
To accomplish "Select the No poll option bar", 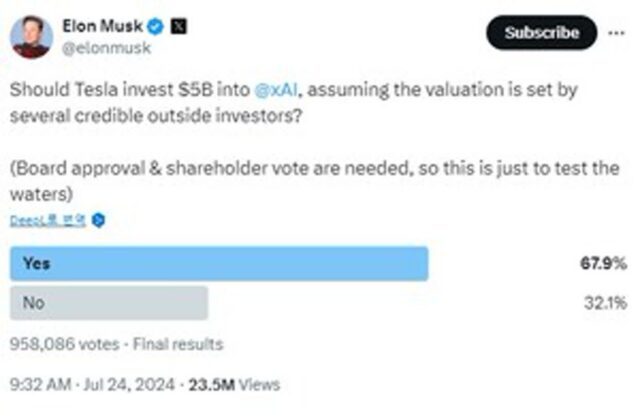I will point(109,302).
